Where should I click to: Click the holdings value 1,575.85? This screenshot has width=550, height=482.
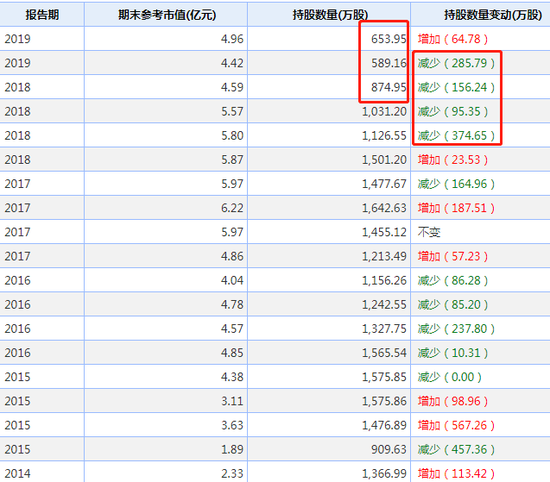tap(384, 377)
